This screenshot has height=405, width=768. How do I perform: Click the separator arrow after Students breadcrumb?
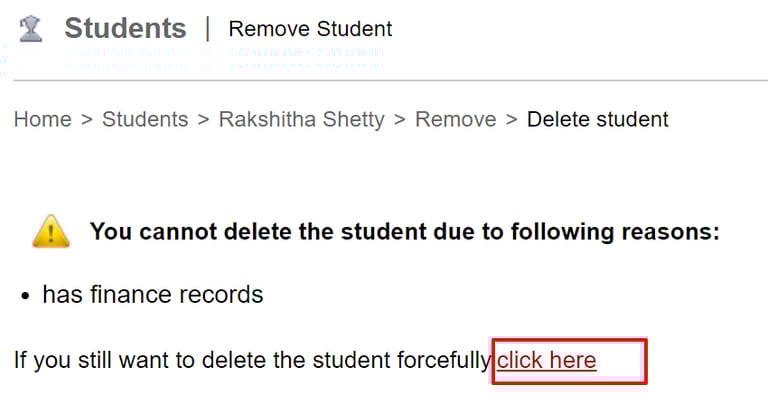[x=203, y=120]
